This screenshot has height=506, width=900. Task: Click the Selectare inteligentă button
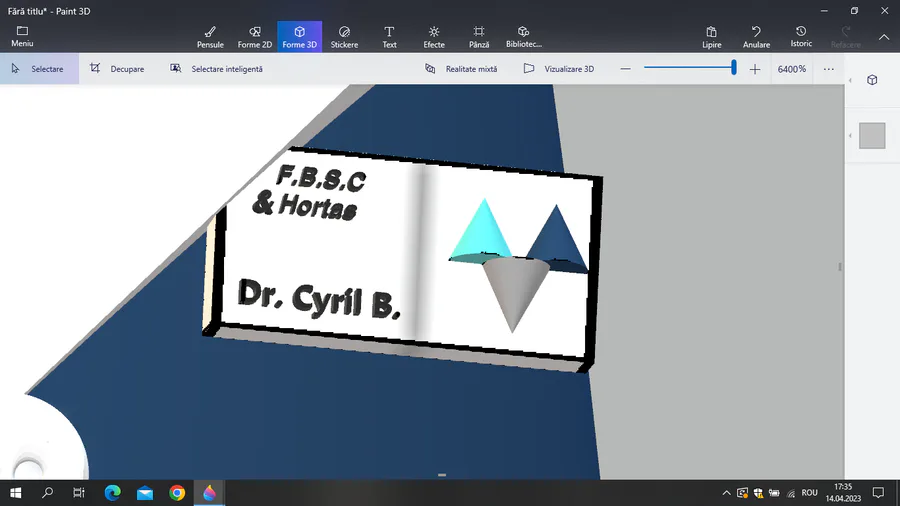pyautogui.click(x=216, y=69)
